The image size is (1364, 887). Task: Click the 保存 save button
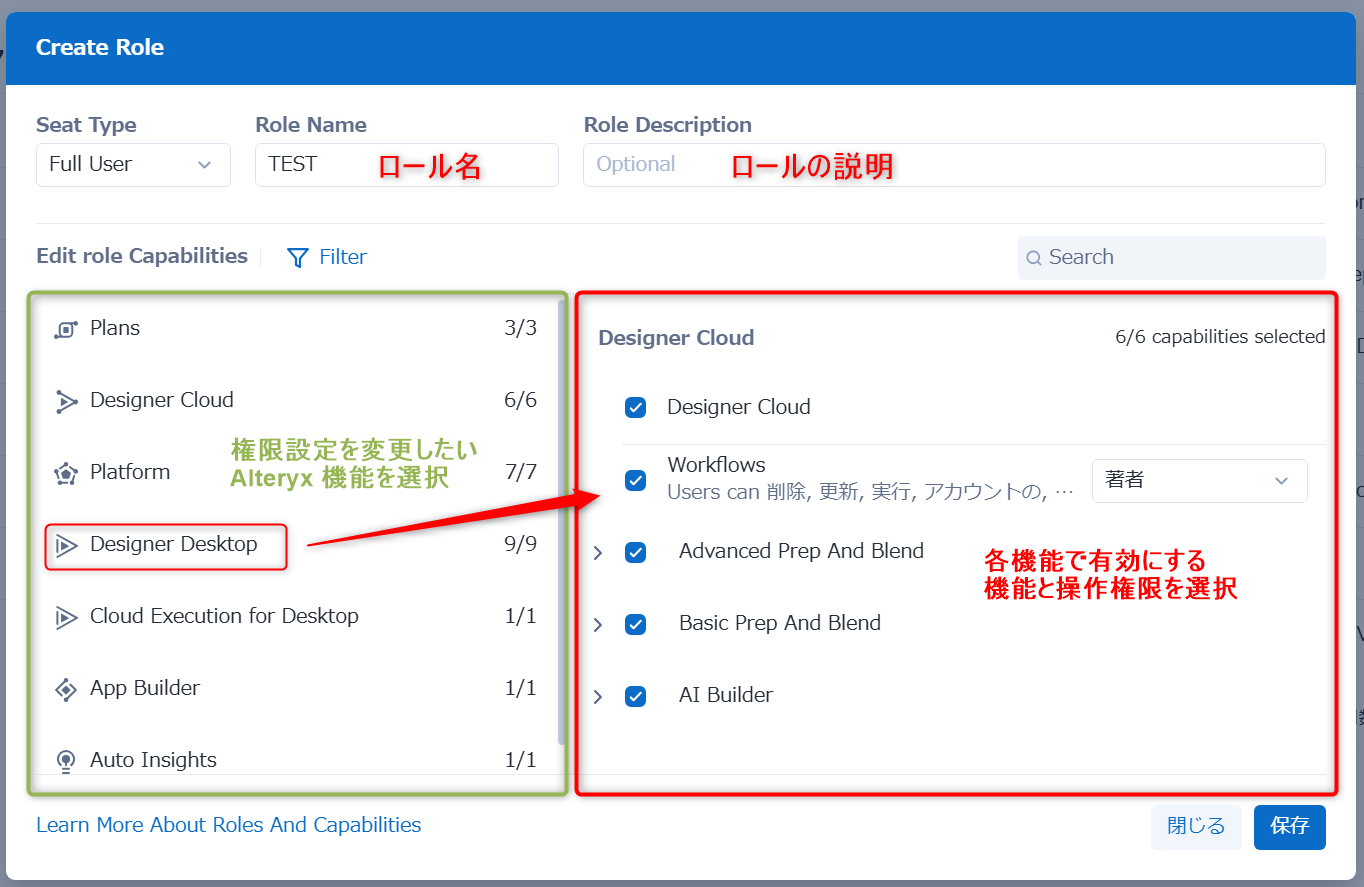coord(1289,827)
